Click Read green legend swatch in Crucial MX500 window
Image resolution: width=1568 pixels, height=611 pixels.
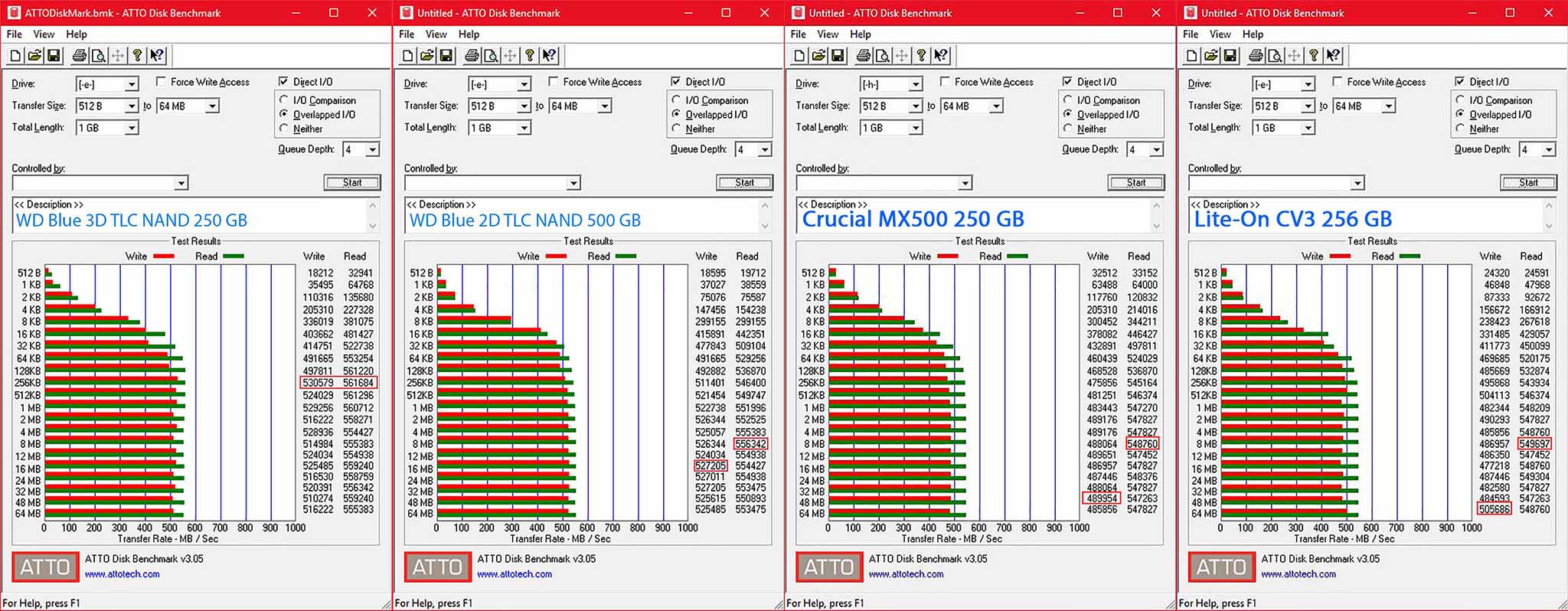pos(1018,256)
